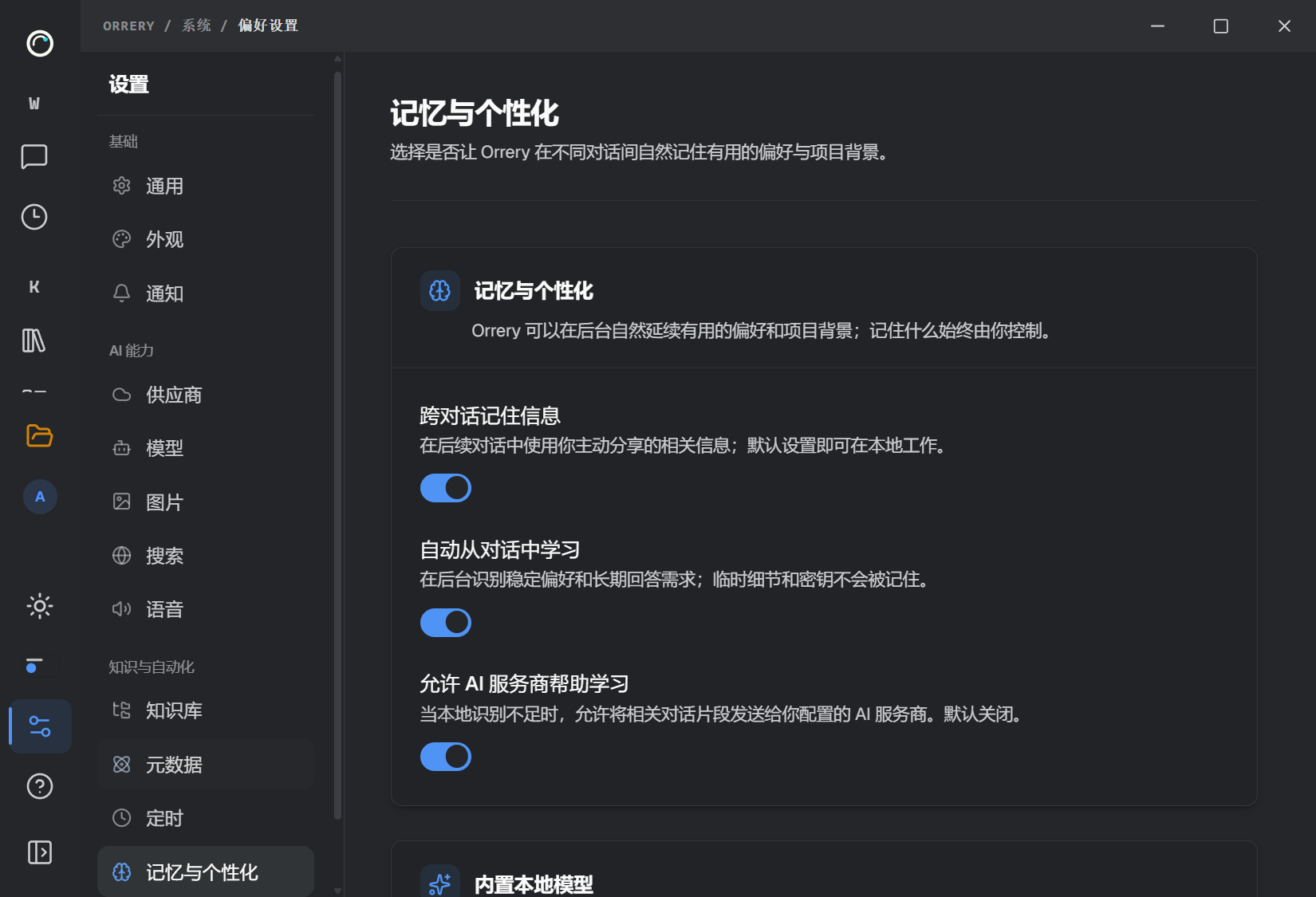Open 元数据 settings
The width and height of the screenshot is (1316, 897).
pos(206,765)
